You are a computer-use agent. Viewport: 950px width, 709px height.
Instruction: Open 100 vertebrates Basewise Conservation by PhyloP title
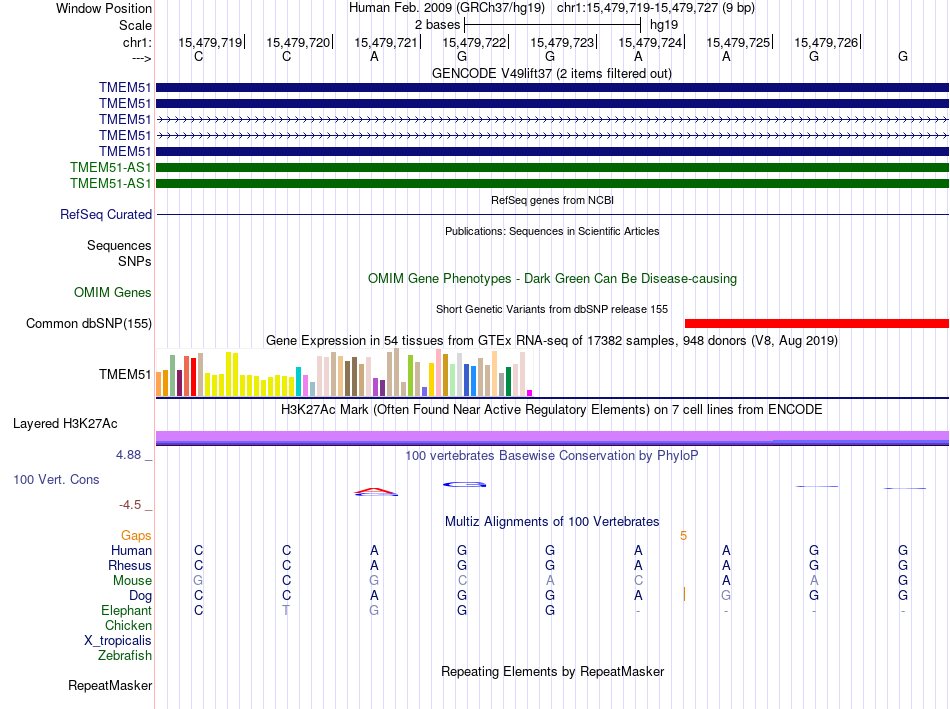[x=552, y=456]
